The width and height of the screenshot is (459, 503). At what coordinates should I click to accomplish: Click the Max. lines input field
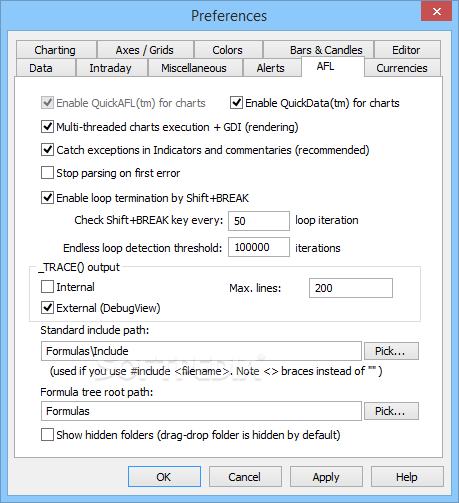pos(351,288)
